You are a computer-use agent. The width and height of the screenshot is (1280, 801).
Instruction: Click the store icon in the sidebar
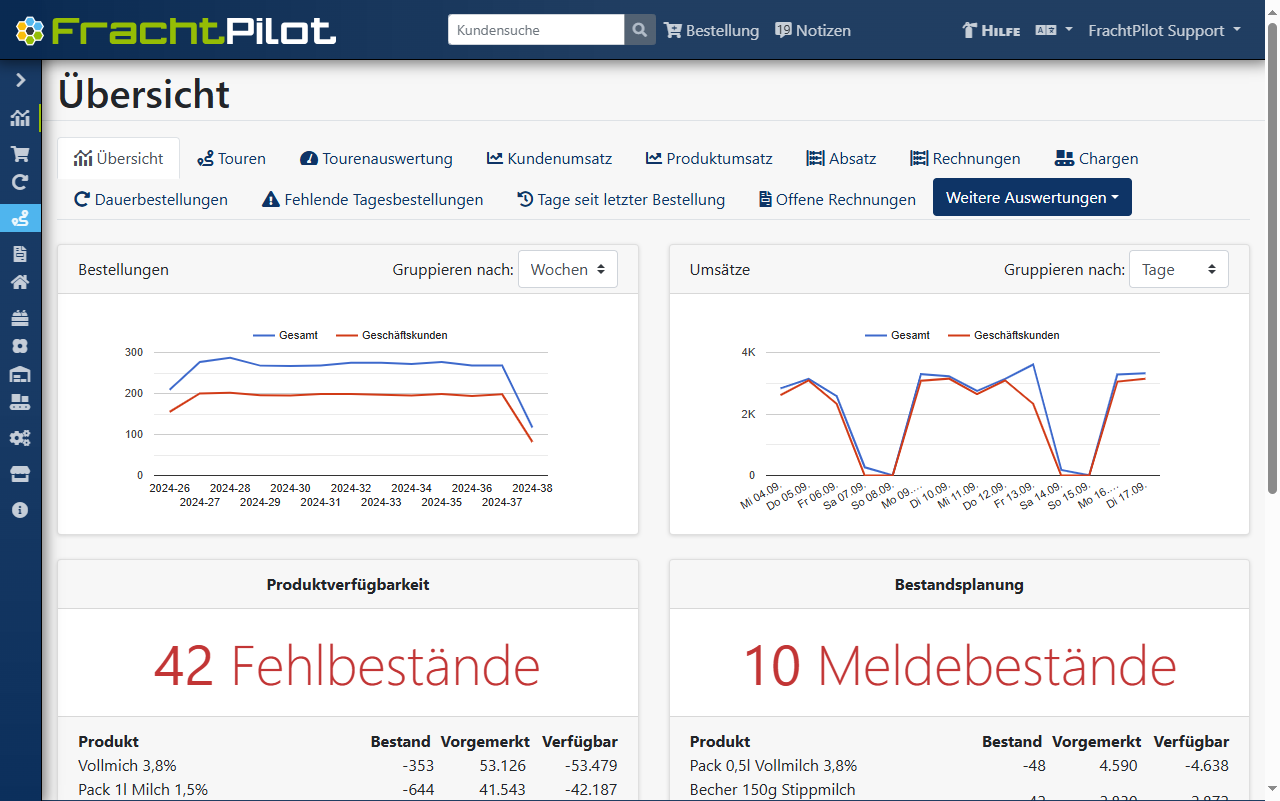pos(20,474)
